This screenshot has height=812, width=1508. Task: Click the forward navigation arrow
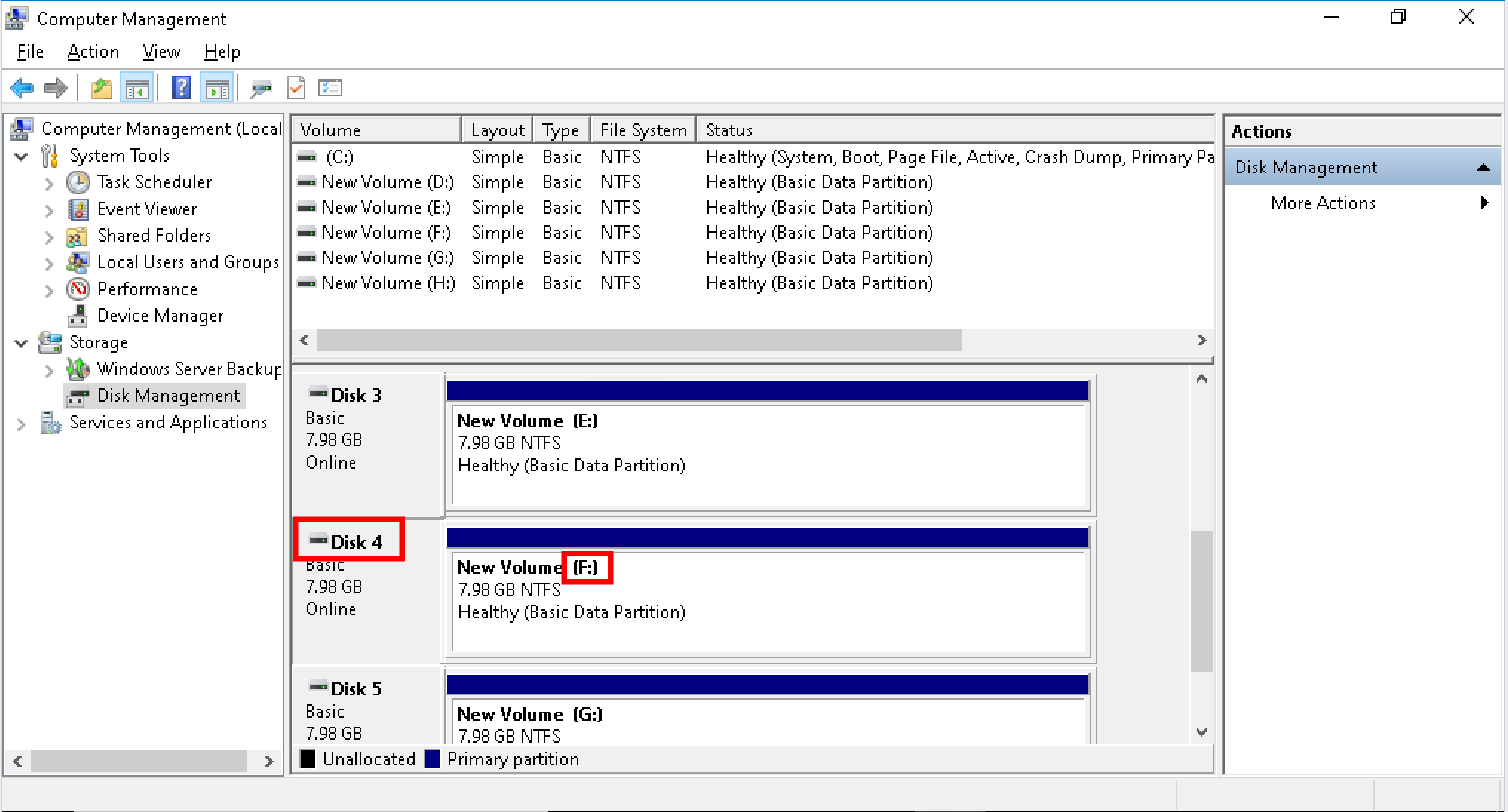click(x=55, y=88)
